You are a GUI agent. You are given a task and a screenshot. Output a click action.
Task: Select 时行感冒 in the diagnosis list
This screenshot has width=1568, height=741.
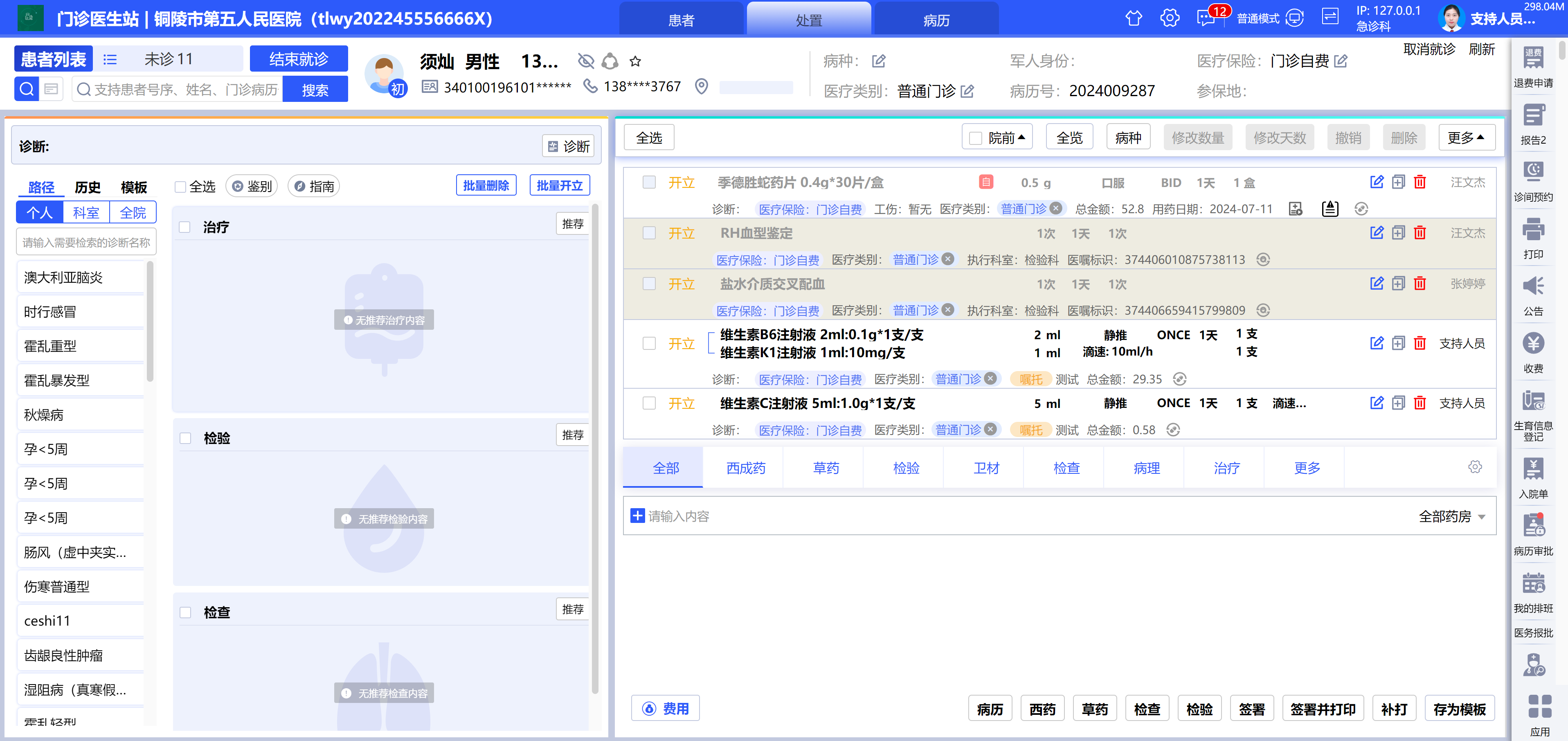pos(80,312)
